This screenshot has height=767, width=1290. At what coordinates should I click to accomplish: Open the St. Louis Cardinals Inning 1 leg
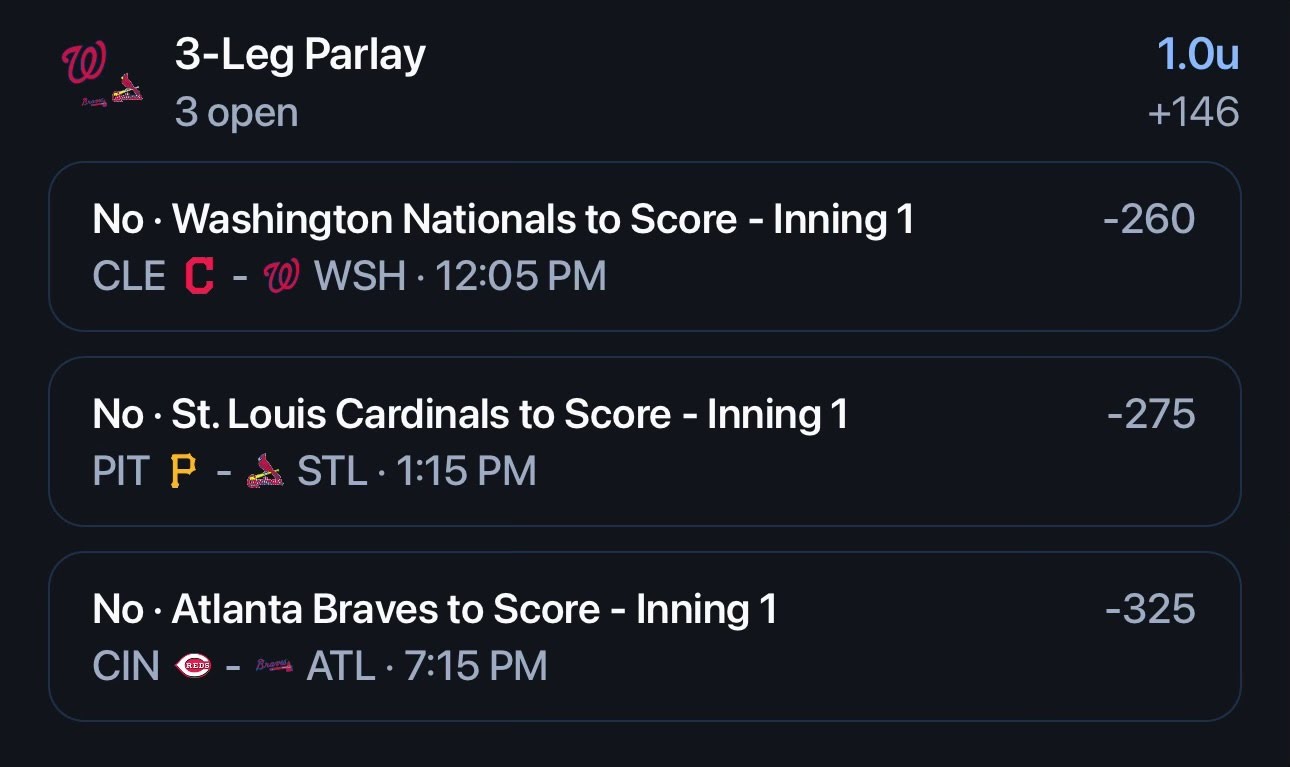coord(645,441)
